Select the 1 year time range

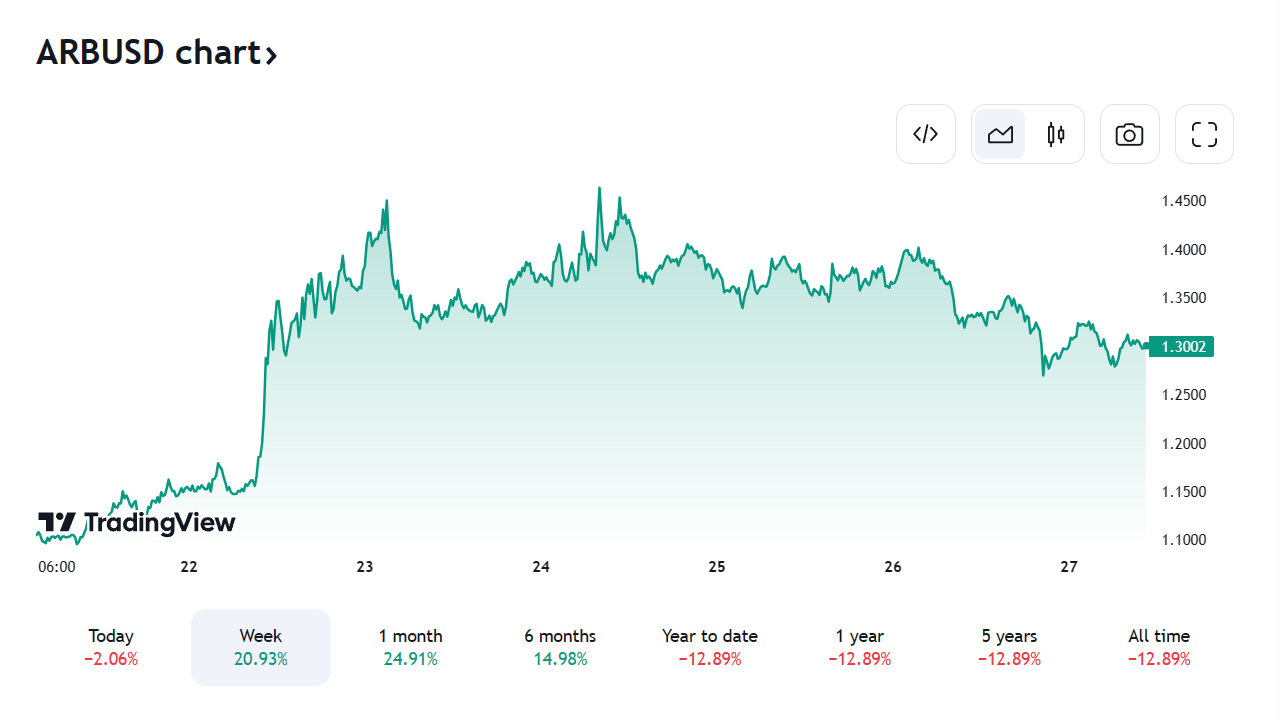click(860, 647)
